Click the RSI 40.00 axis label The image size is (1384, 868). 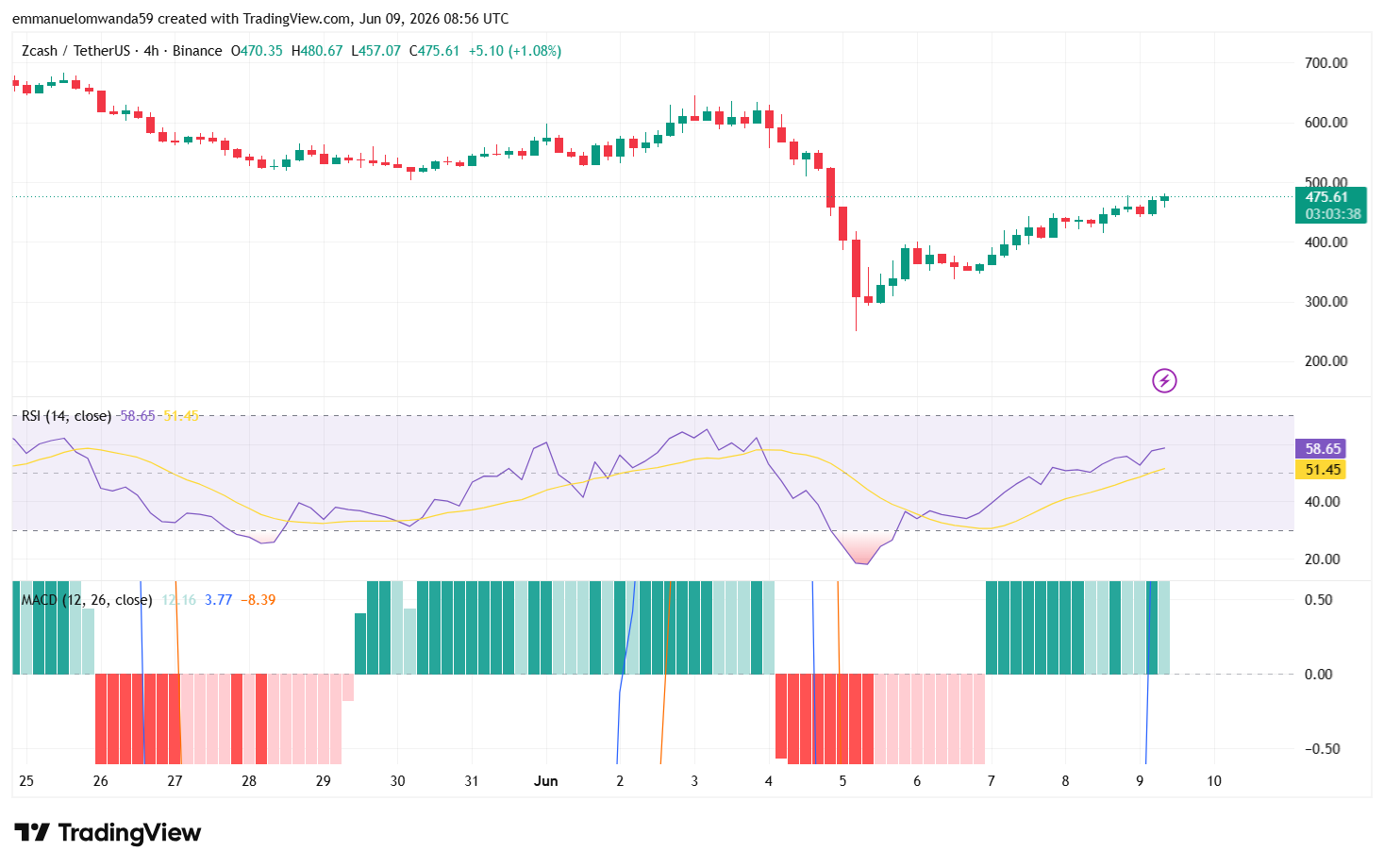coord(1322,502)
